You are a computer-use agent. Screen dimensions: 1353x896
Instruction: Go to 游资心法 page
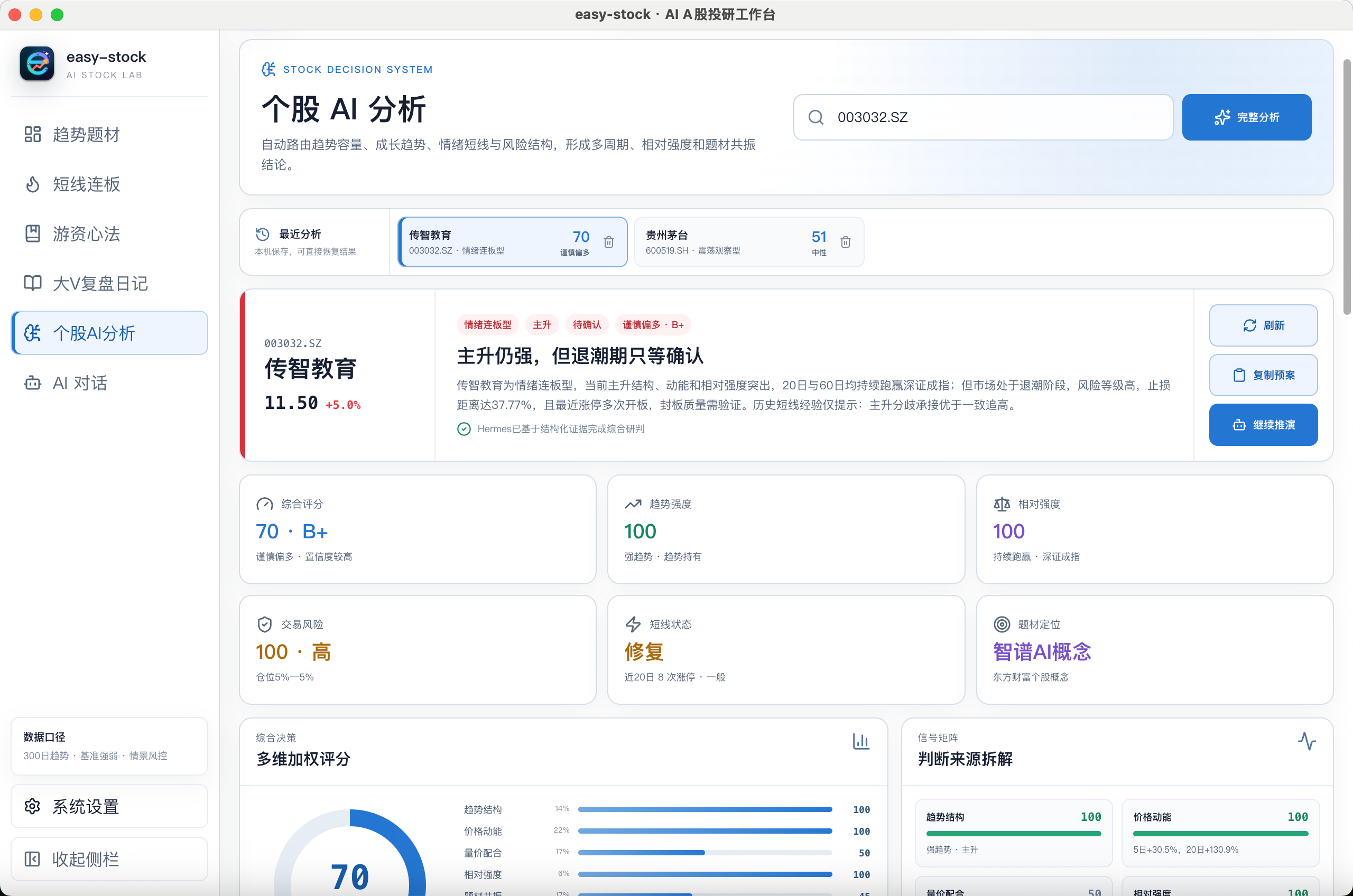(109, 234)
